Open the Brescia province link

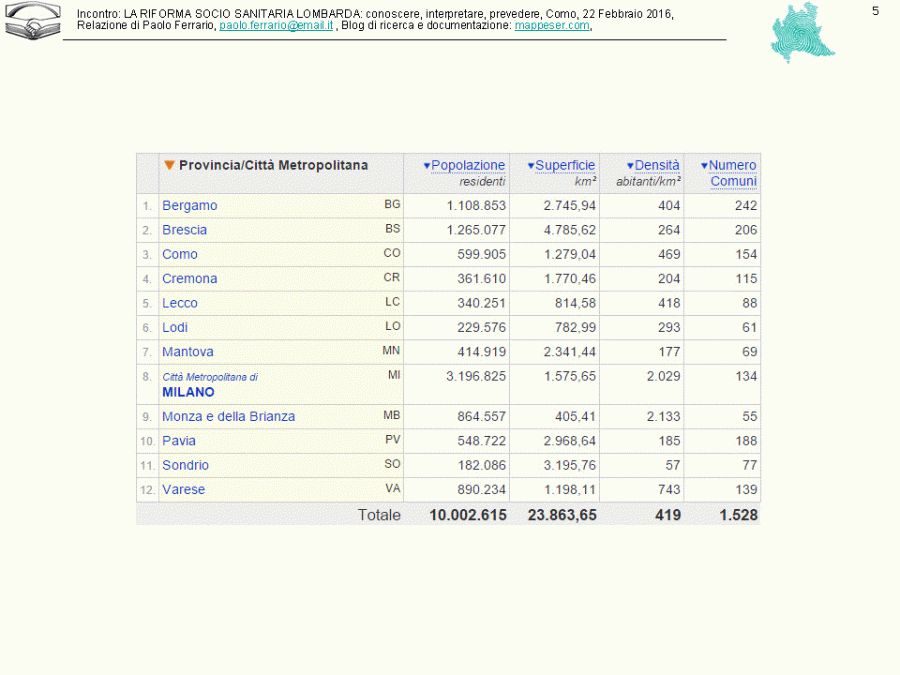click(184, 230)
